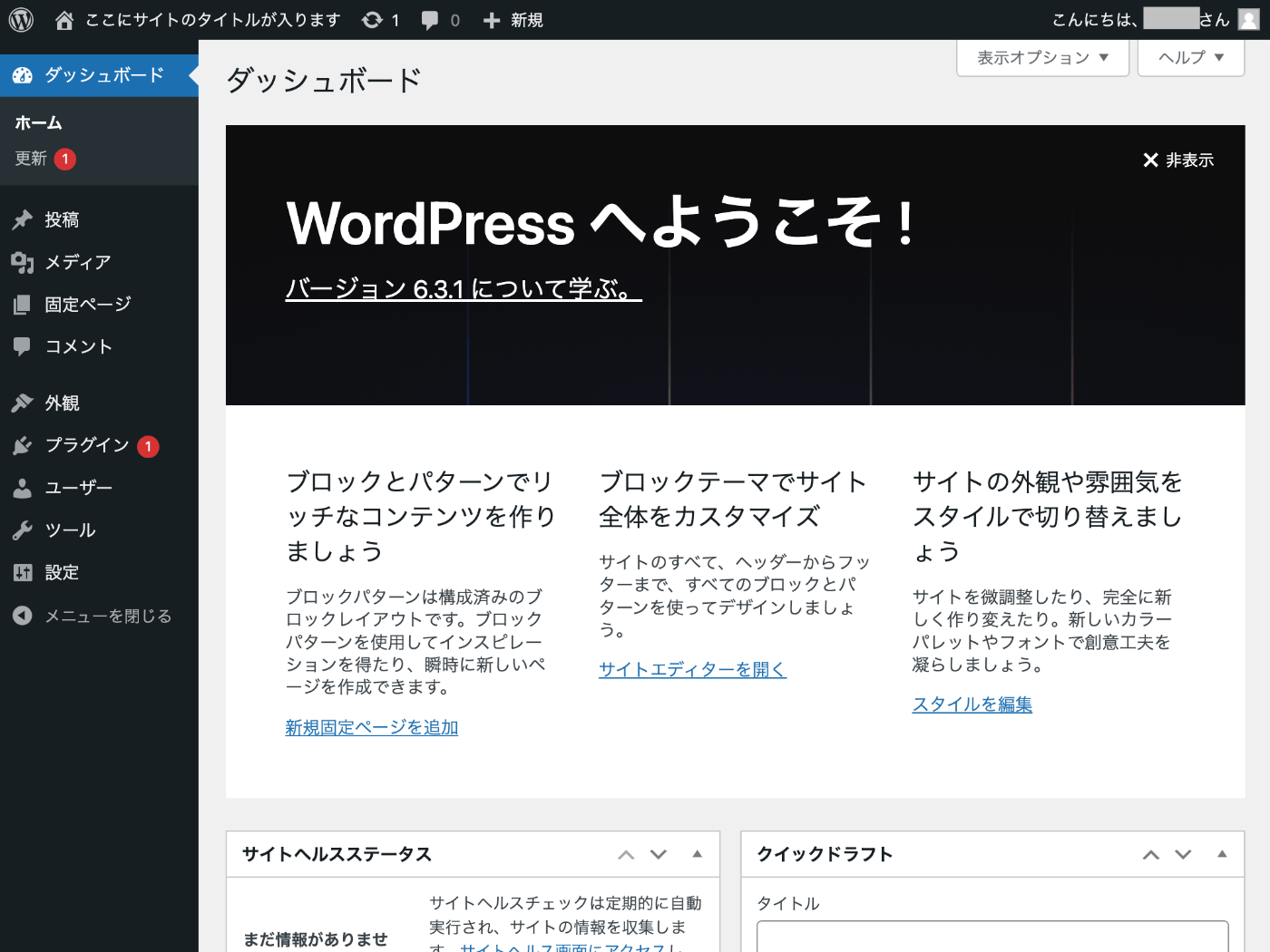This screenshot has height=952, width=1270.
Task: Click the collapse menu arrow icon
Action: click(x=23, y=616)
